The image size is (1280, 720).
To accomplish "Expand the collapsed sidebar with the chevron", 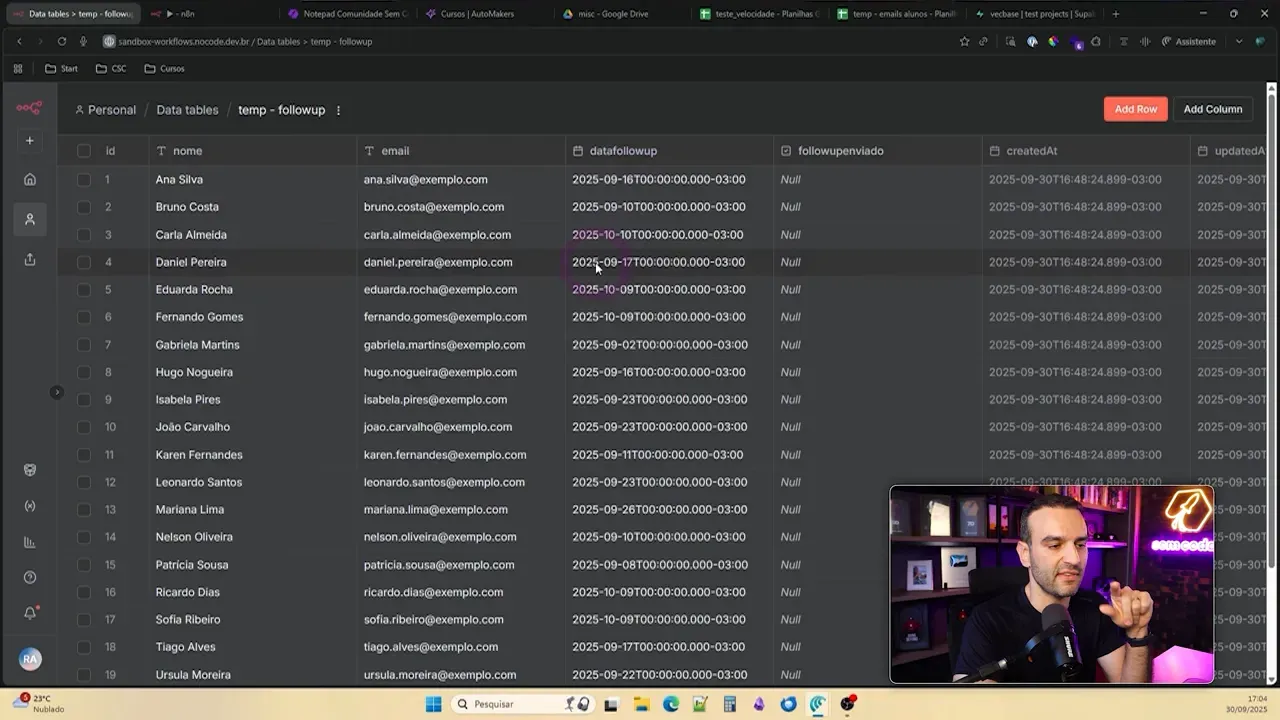I will (57, 392).
